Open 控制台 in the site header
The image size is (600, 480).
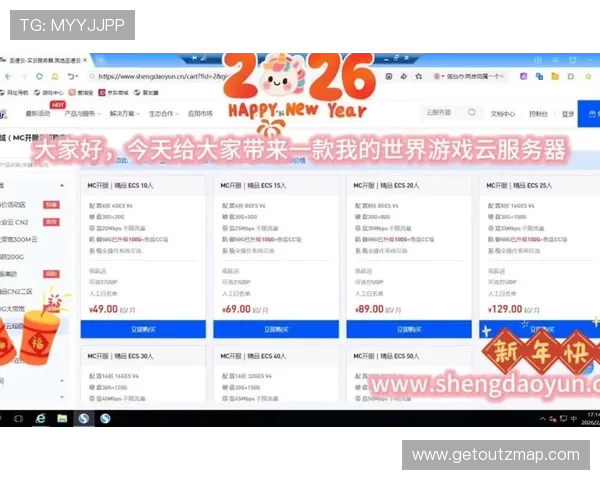tap(538, 114)
